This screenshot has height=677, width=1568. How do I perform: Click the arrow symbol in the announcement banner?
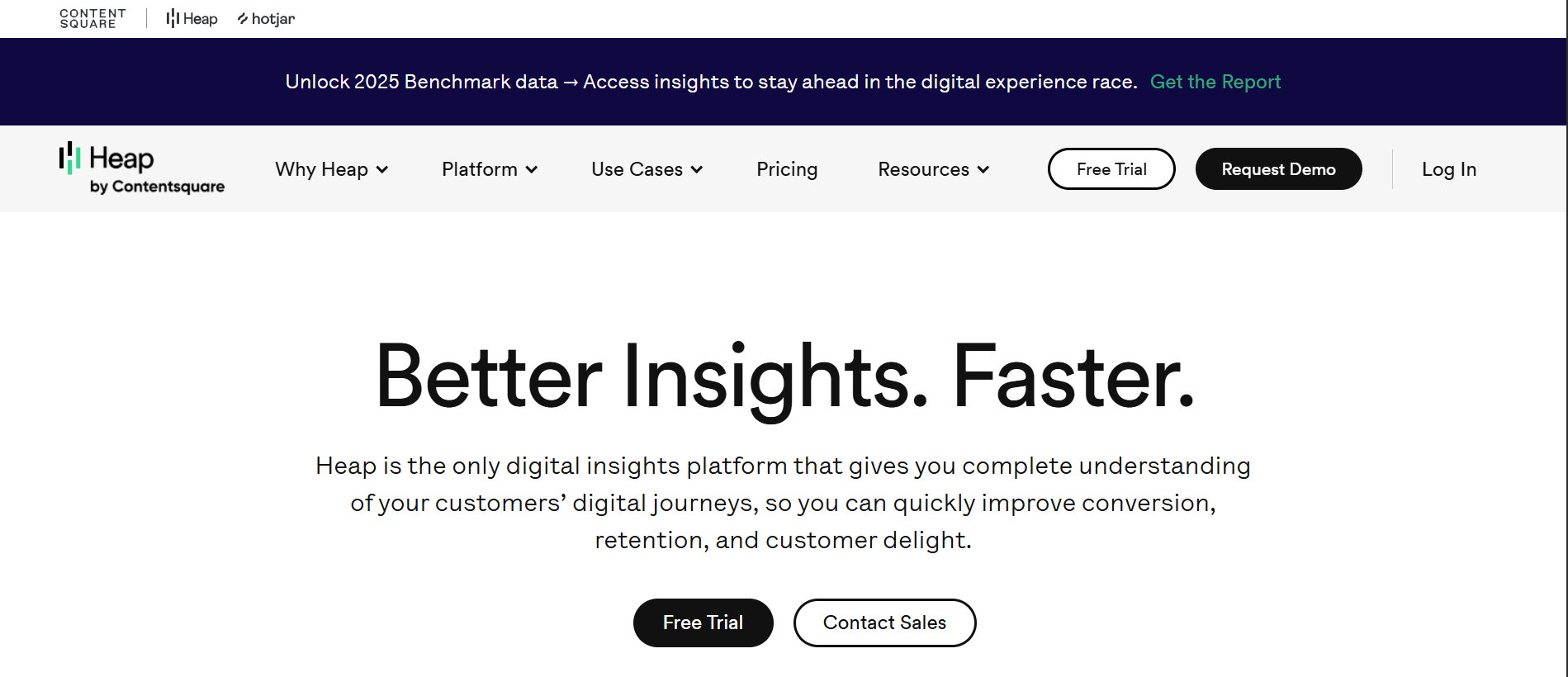coord(571,82)
